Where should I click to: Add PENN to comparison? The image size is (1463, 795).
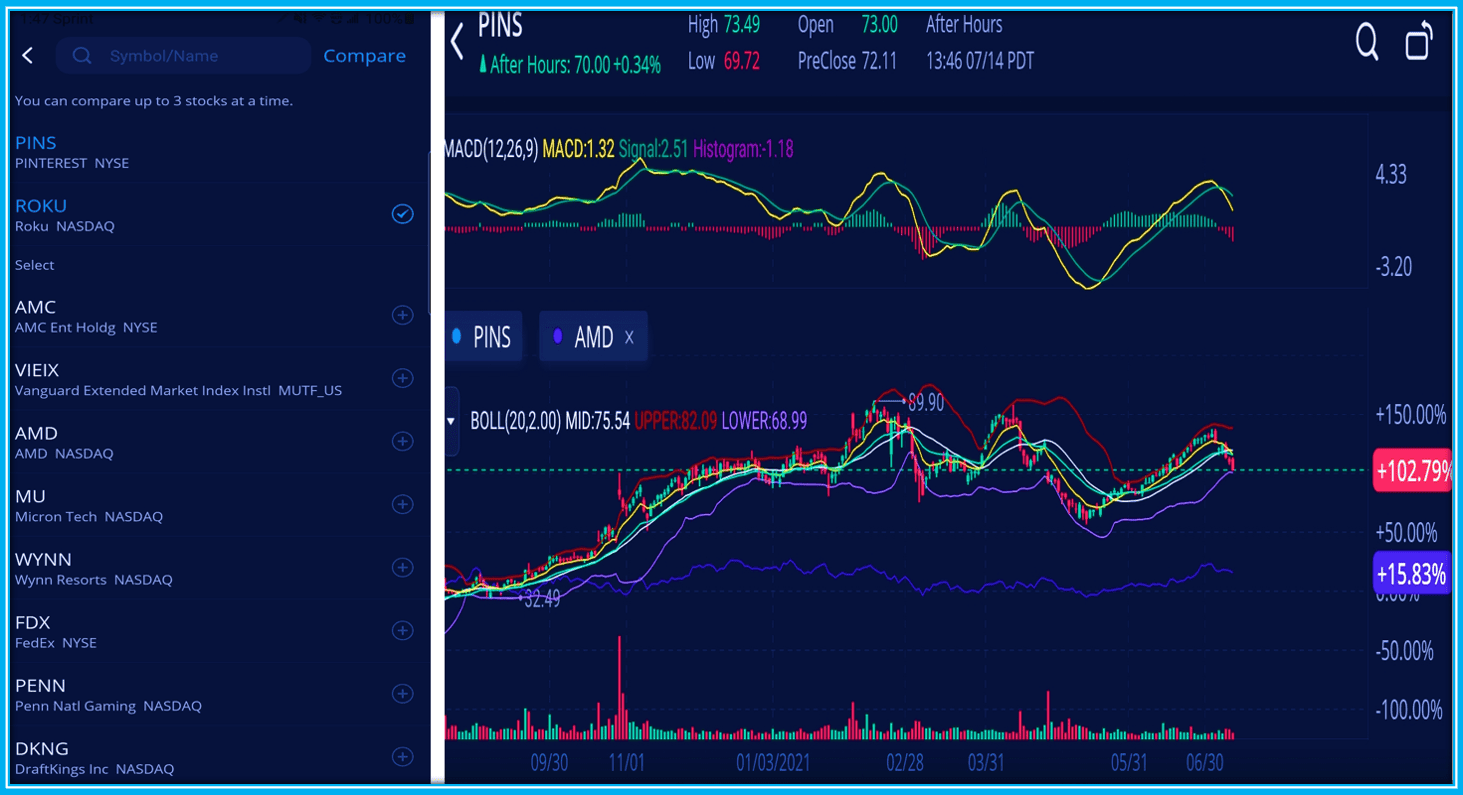pos(402,693)
